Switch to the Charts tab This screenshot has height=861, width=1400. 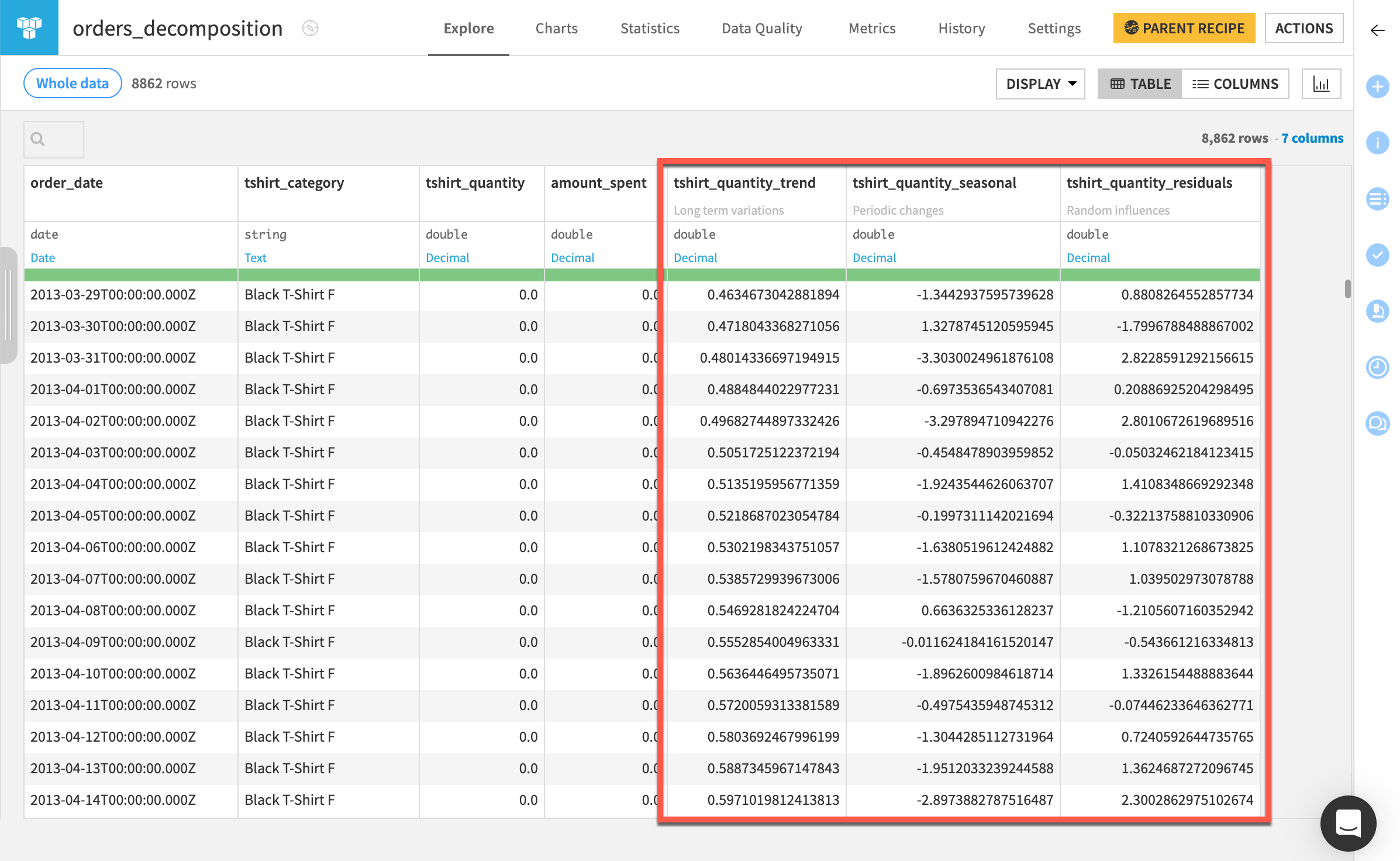coord(556,27)
